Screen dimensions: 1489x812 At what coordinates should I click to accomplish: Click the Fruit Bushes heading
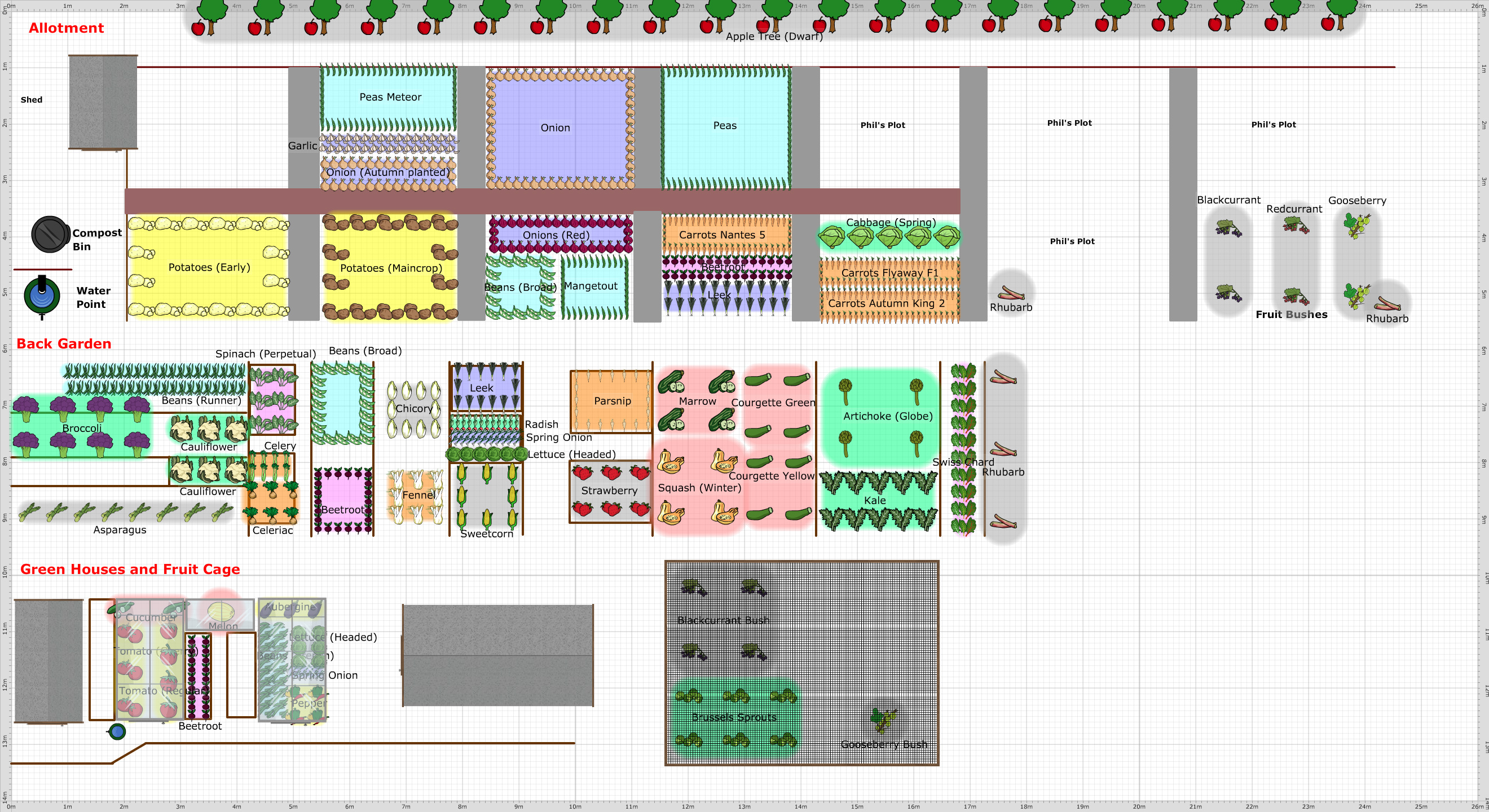click(x=1292, y=315)
